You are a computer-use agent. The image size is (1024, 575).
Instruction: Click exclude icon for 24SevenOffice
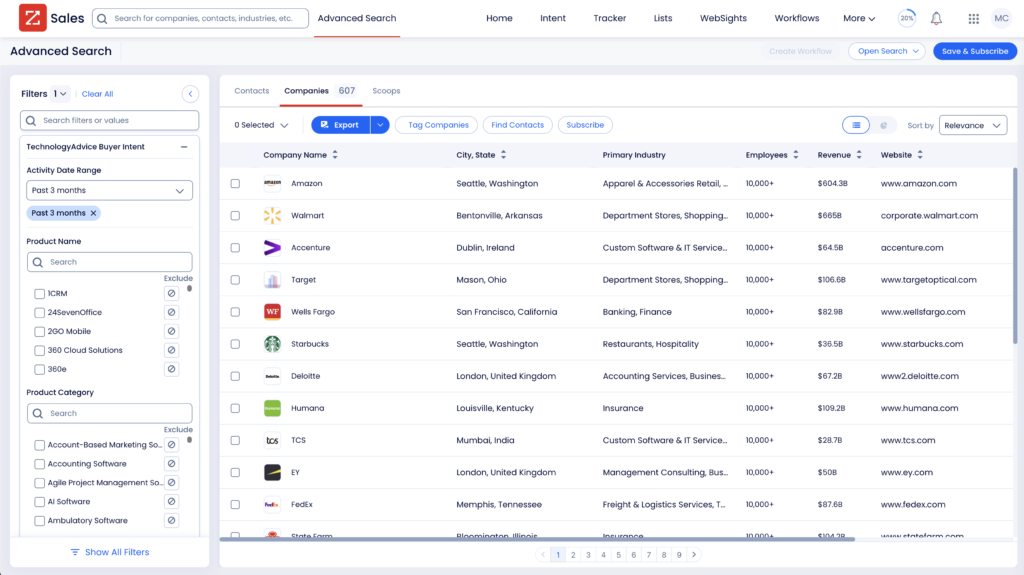[x=171, y=312]
